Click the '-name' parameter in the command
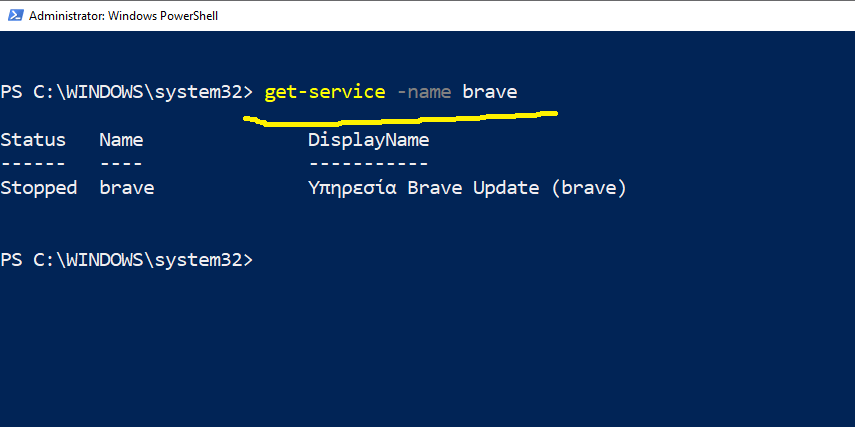The width and height of the screenshot is (855, 427). (424, 92)
